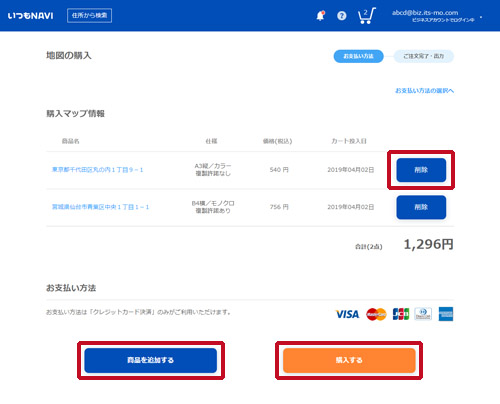Select the Diners Club card logo

tap(423, 314)
